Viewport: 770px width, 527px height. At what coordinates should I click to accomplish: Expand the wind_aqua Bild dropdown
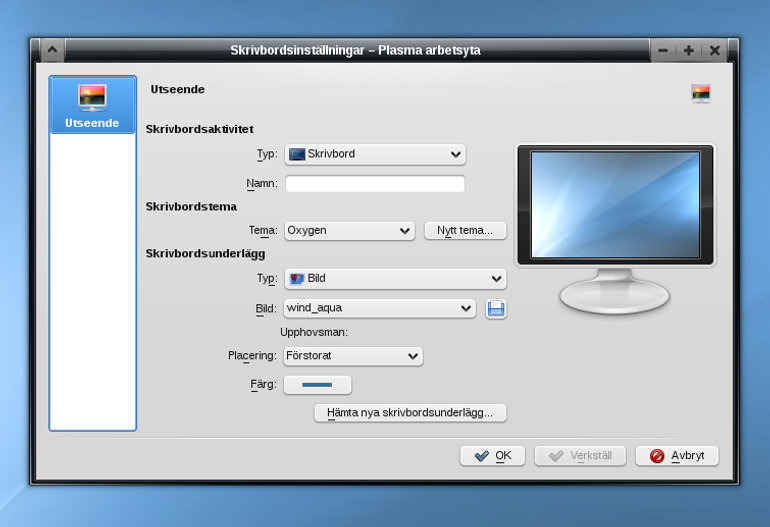click(380, 308)
